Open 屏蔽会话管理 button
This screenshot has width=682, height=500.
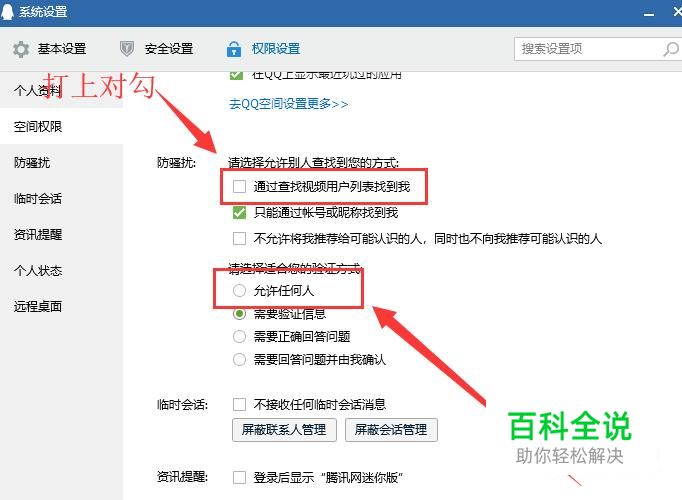coord(391,430)
